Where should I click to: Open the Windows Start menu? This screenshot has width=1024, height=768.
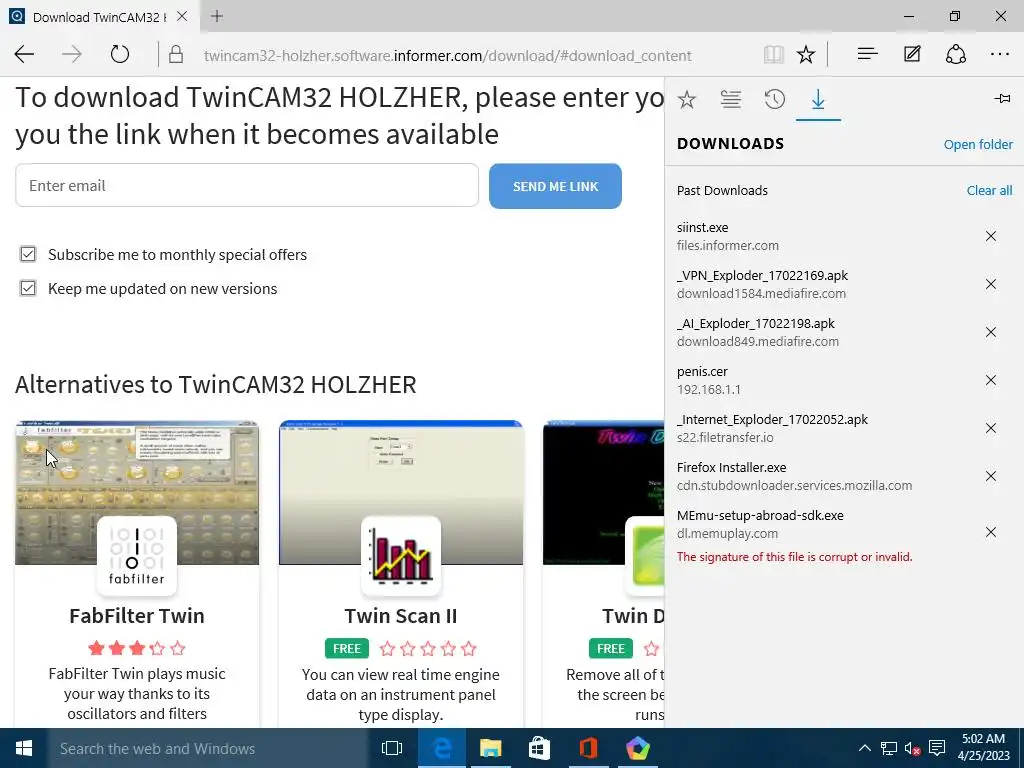point(24,748)
